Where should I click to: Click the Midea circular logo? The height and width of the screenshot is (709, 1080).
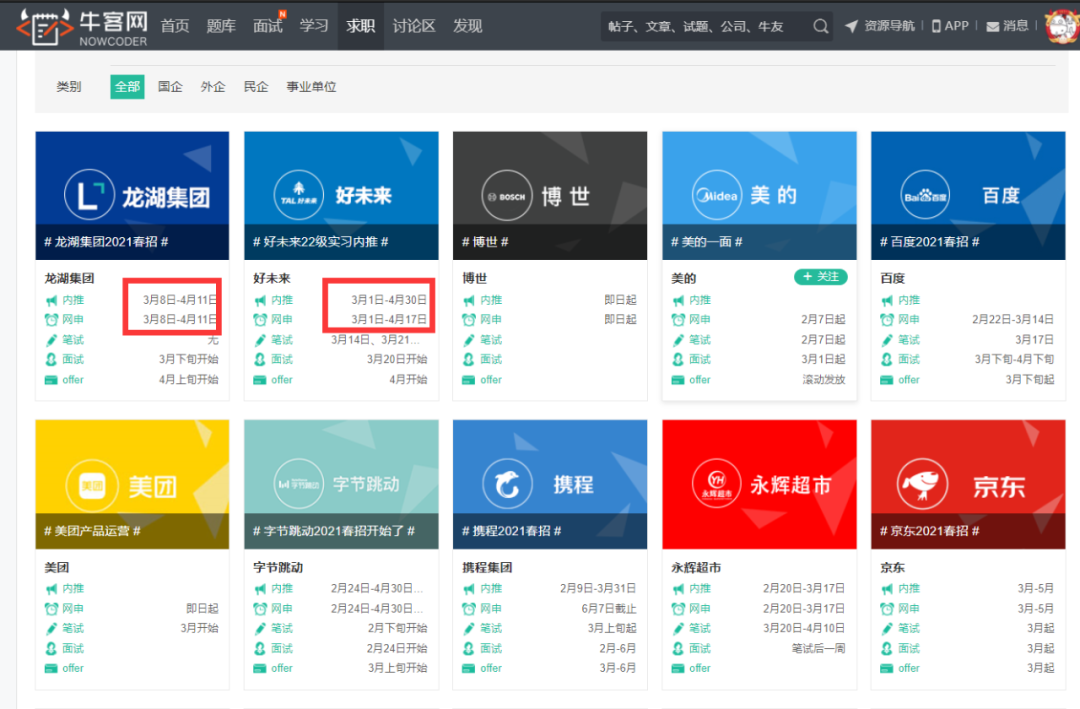click(x=716, y=196)
